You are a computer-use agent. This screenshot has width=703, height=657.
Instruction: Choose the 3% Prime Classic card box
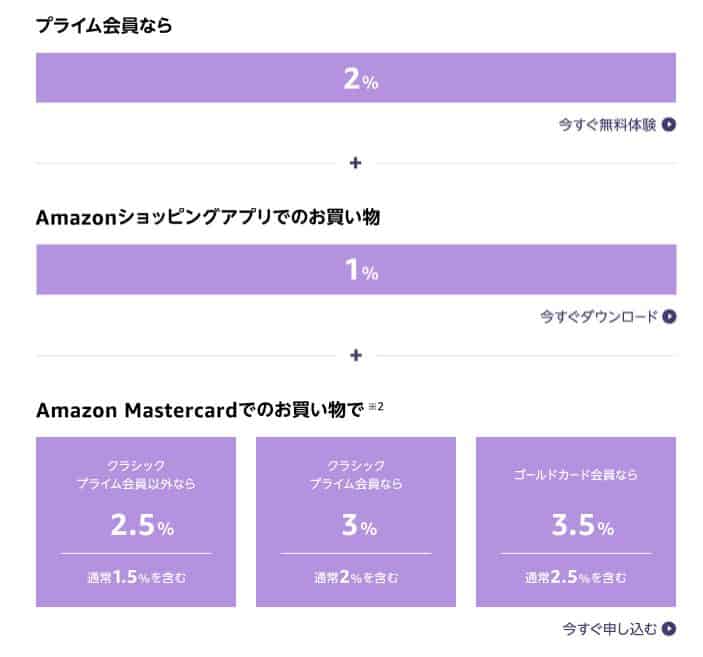coord(356,522)
